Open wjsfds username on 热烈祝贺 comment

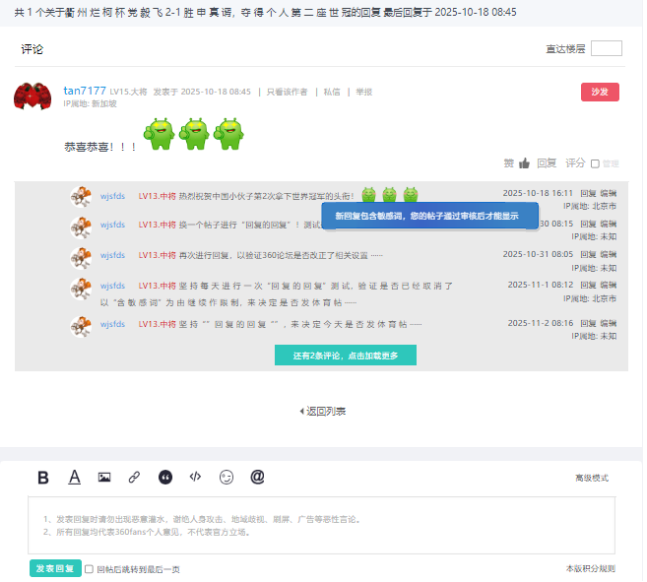112,196
